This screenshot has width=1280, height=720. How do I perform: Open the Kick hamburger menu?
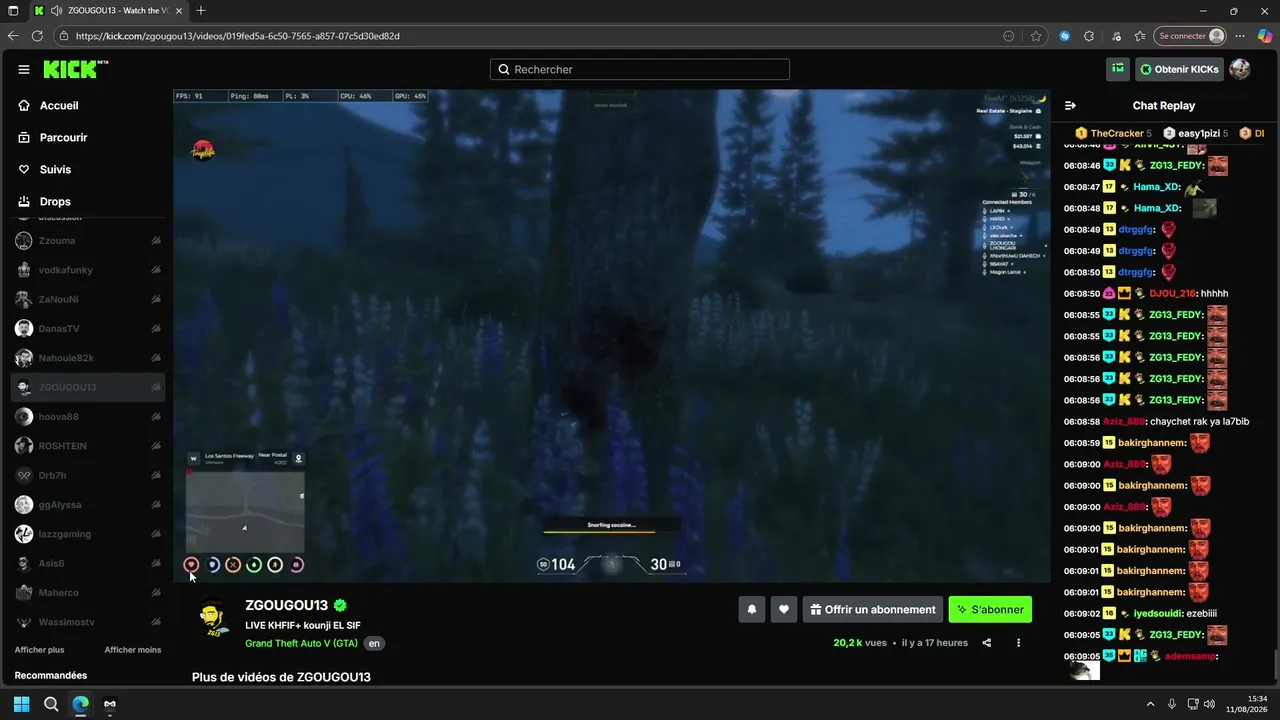24,70
